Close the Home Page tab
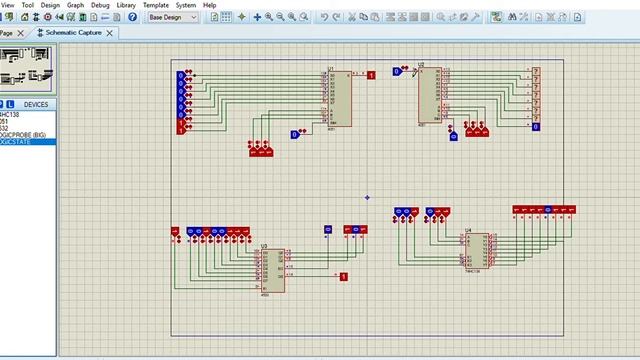Screen dimensions: 640x360 (21, 33)
